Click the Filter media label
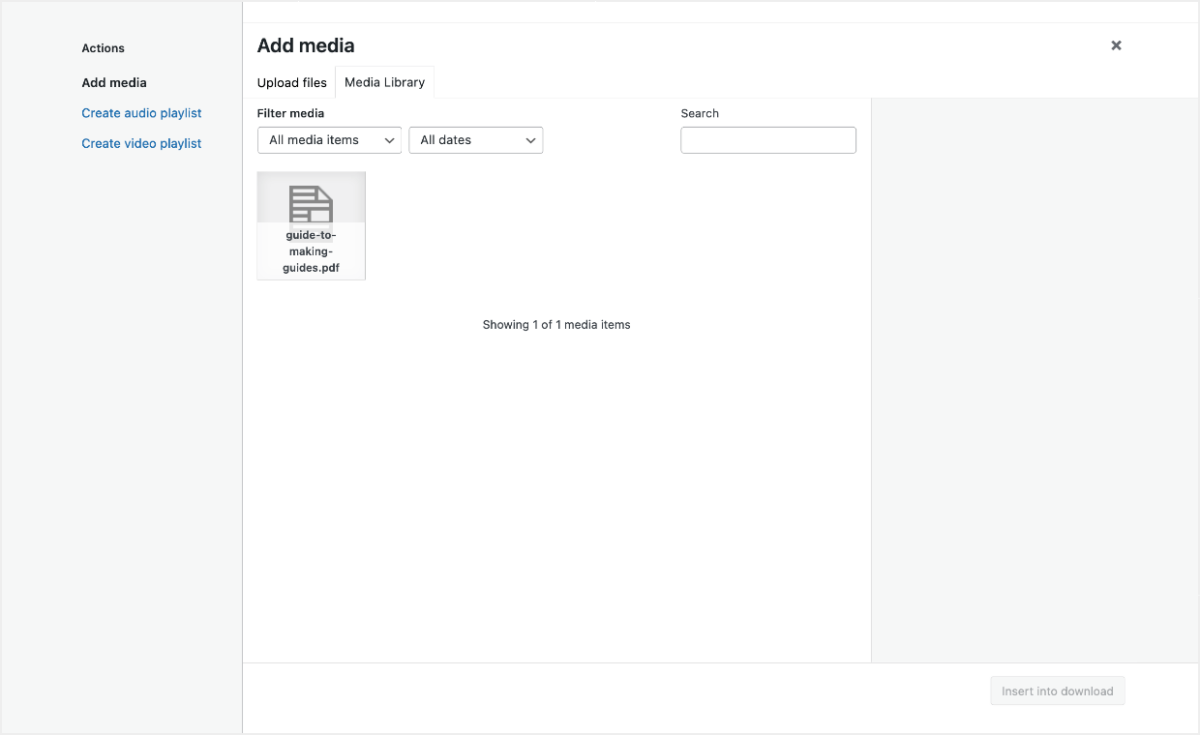The image size is (1200, 735). 290,113
